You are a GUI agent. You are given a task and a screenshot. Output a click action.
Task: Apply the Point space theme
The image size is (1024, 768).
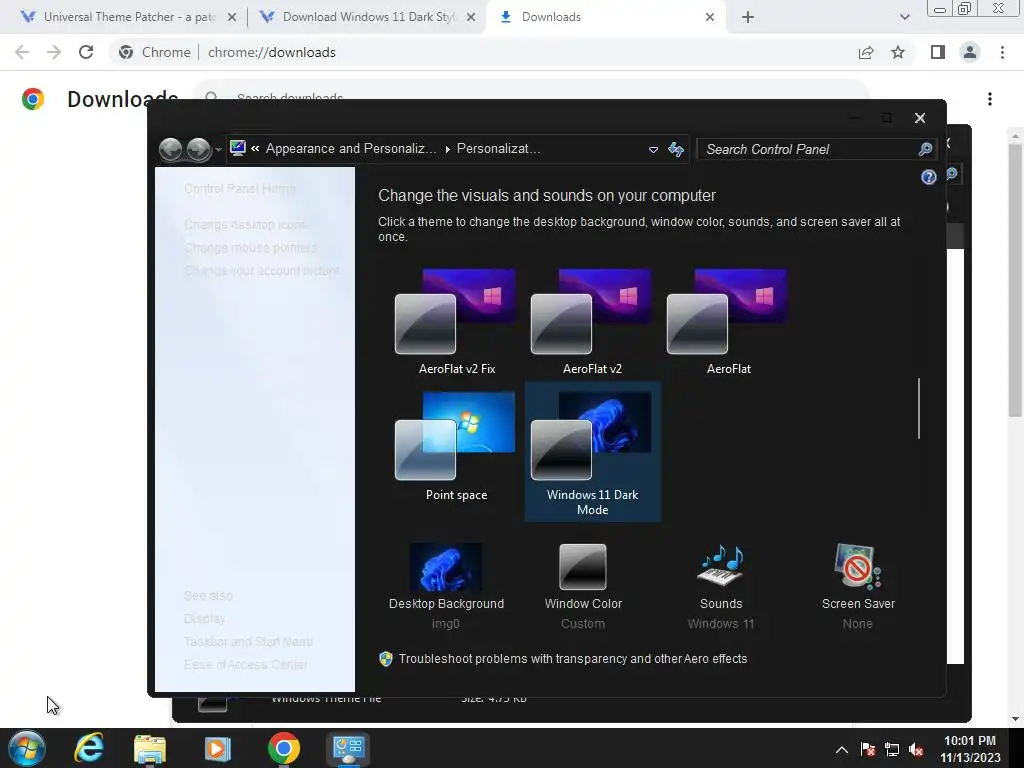tap(456, 447)
